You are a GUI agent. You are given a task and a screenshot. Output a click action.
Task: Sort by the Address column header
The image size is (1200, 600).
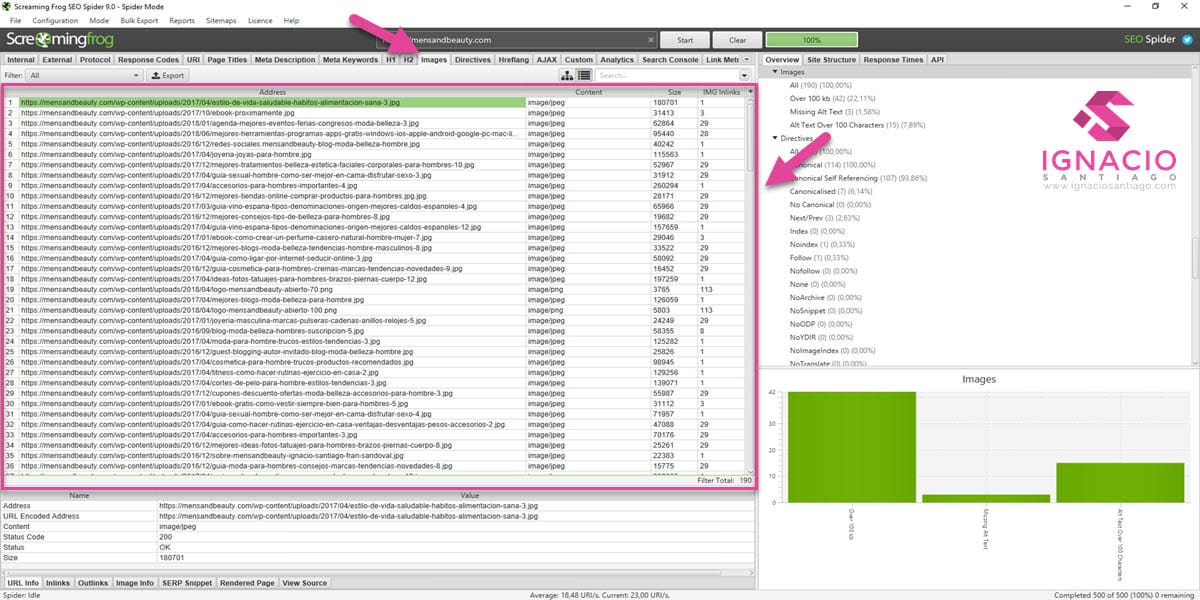point(271,91)
